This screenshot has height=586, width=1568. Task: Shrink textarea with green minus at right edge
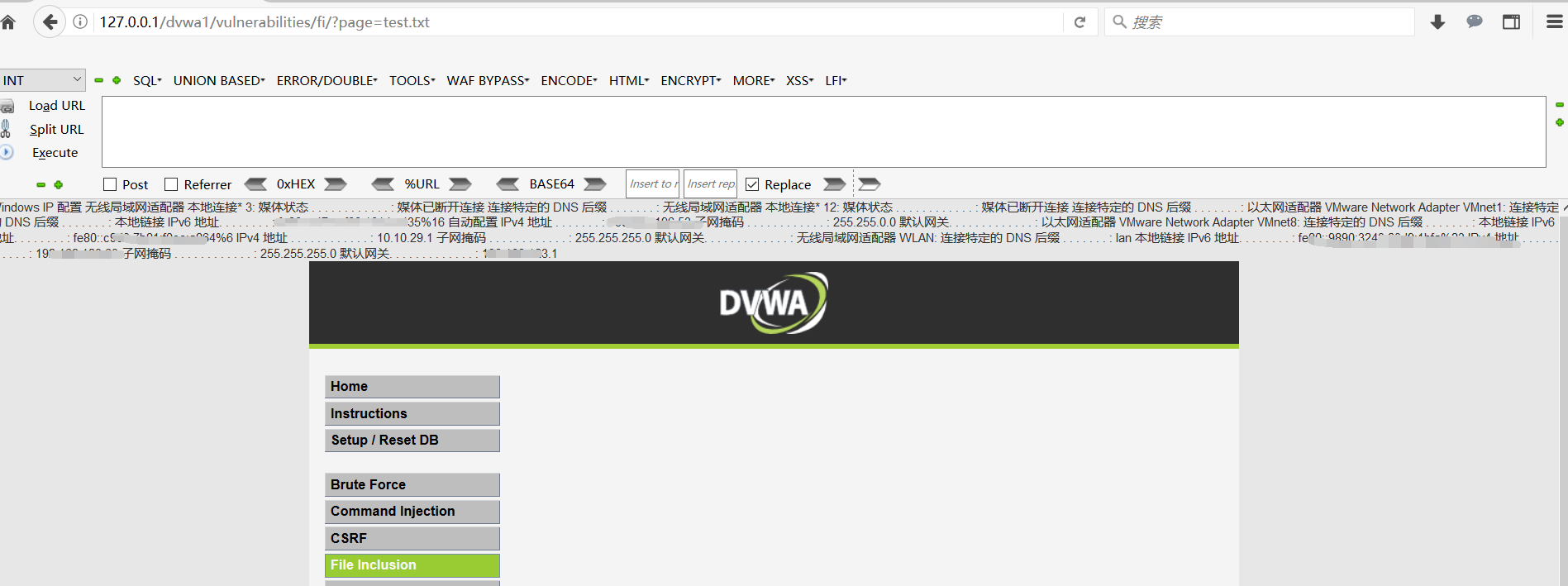coord(1560,105)
